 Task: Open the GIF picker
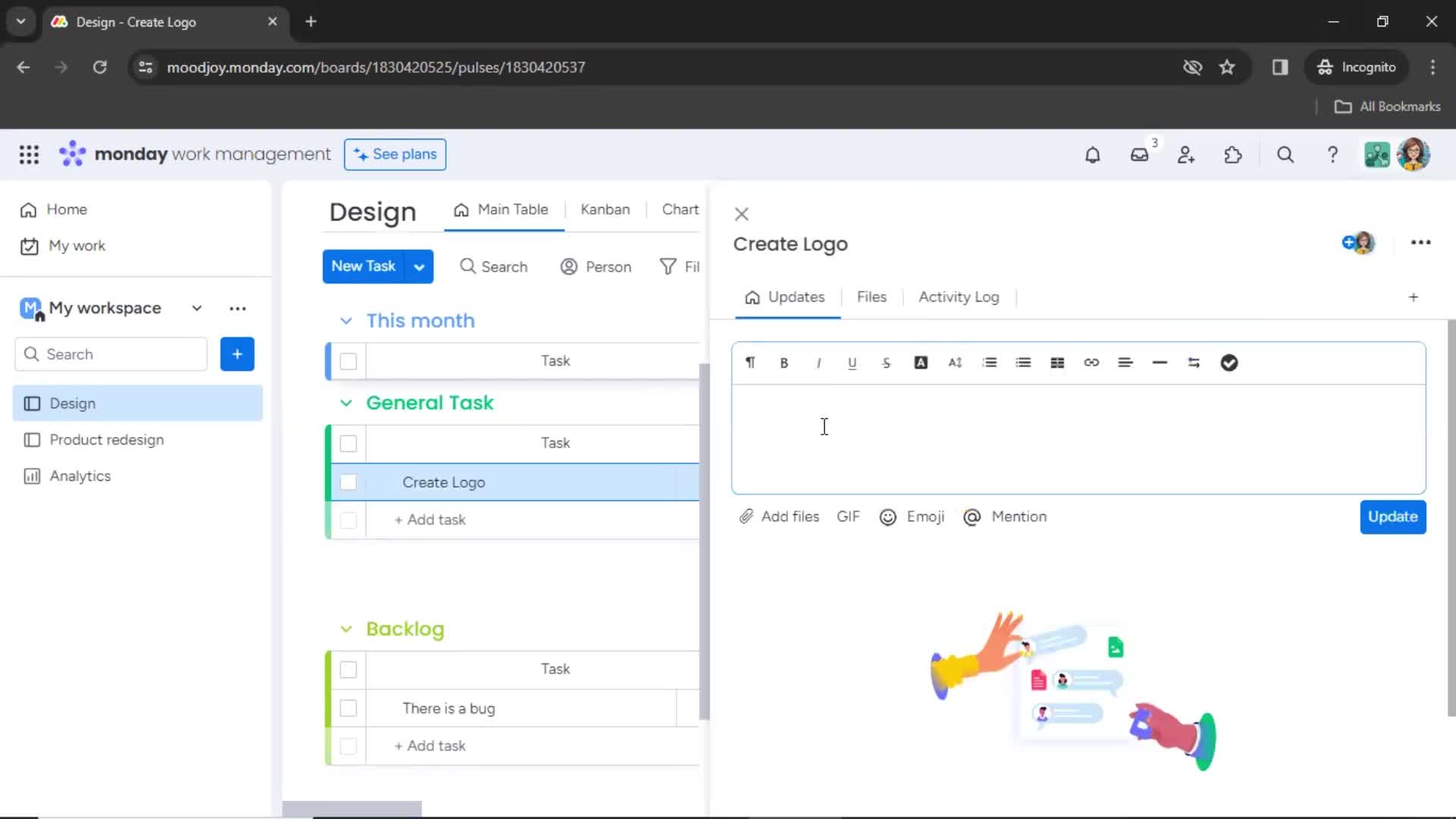[x=848, y=517]
